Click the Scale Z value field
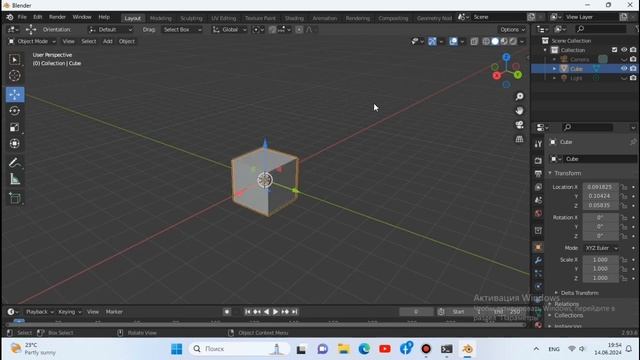The width and height of the screenshot is (640, 360). coord(600,278)
